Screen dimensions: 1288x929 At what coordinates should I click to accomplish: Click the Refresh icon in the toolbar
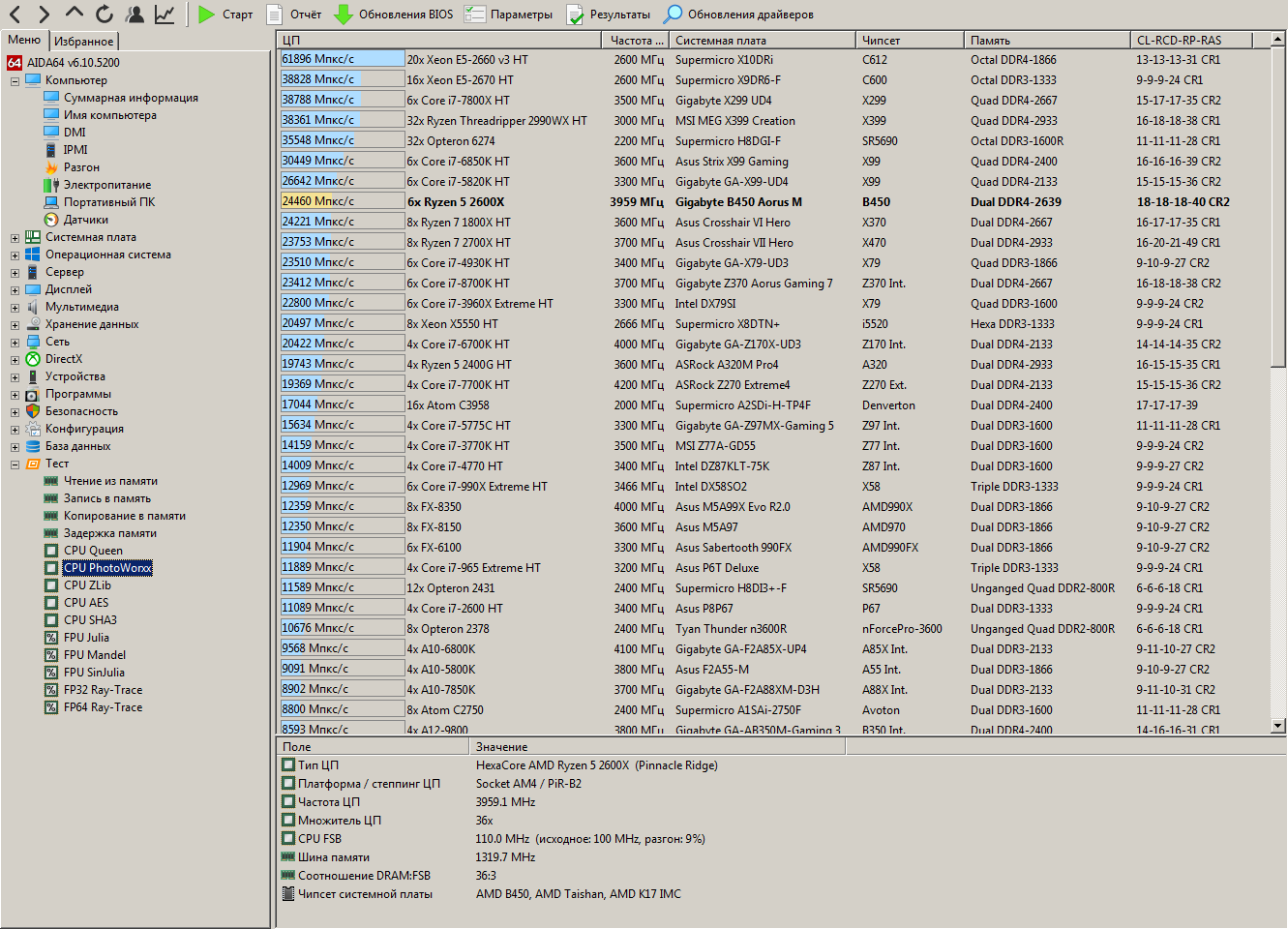click(x=105, y=14)
